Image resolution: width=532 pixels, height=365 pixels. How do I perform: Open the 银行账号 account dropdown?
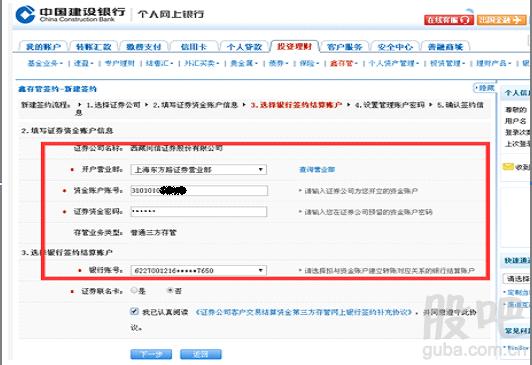pyautogui.click(x=198, y=270)
